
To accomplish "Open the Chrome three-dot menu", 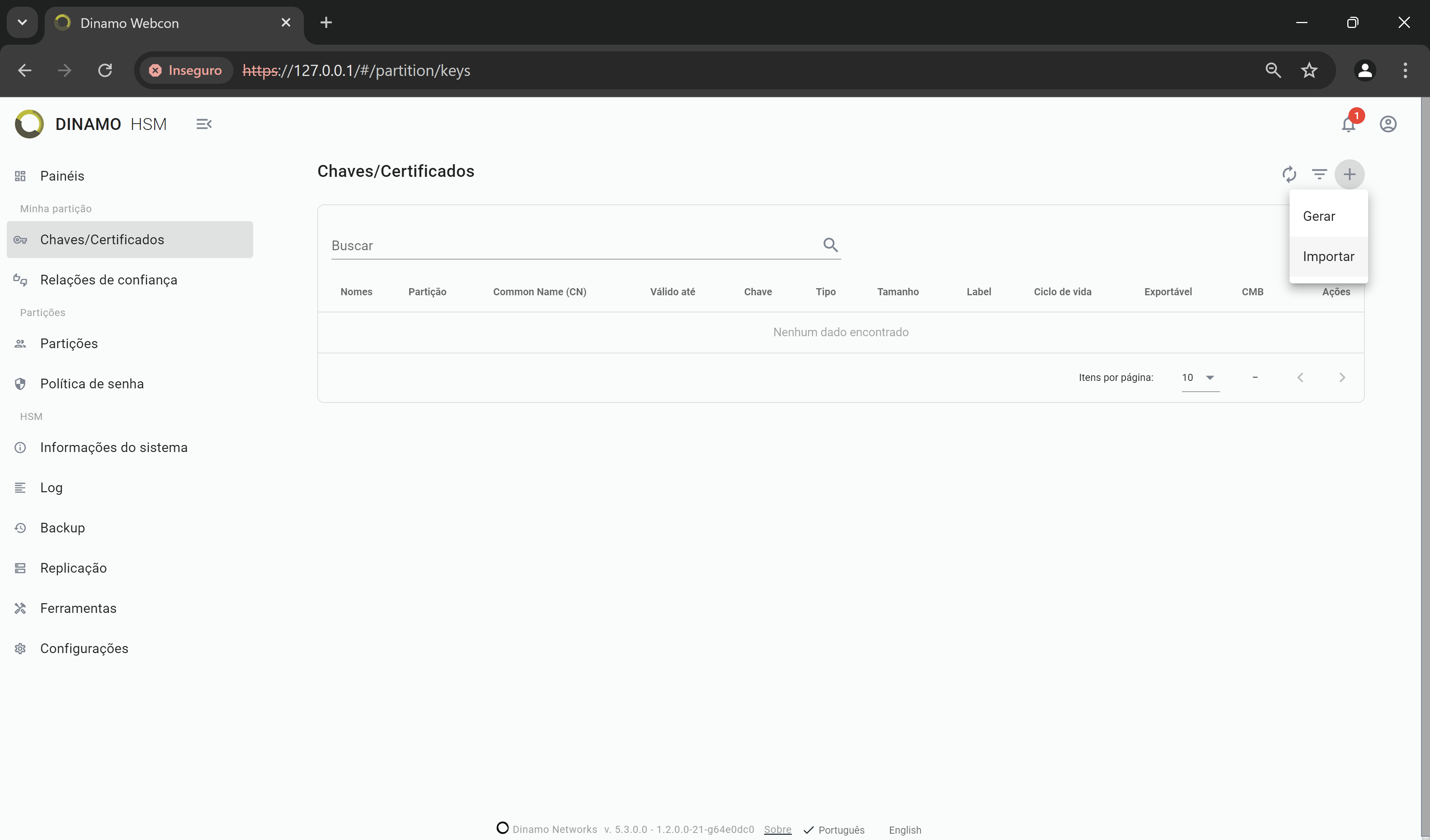I will (1405, 70).
